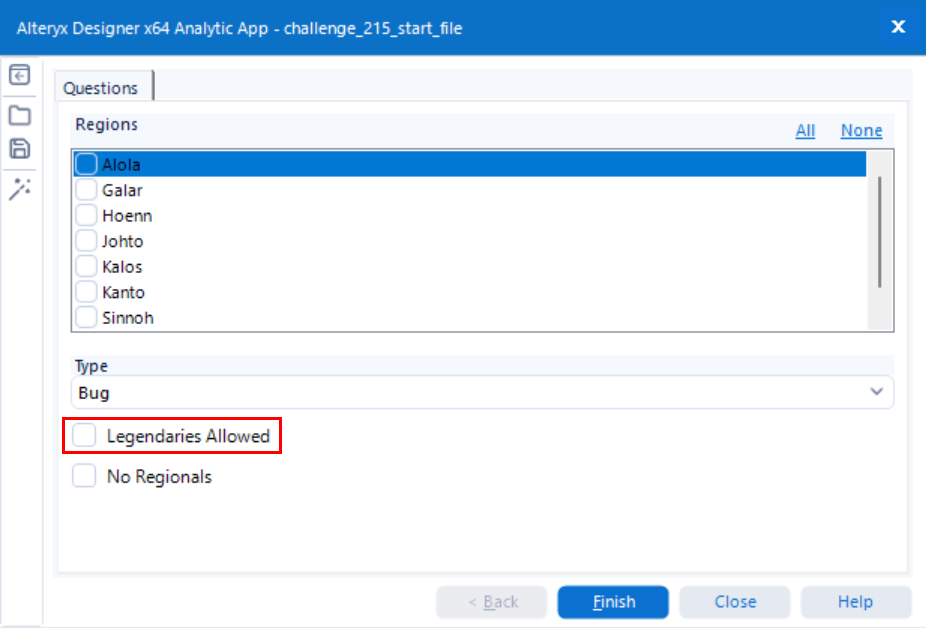
Task: Close the Analytic App window
Action: pyautogui.click(x=898, y=27)
